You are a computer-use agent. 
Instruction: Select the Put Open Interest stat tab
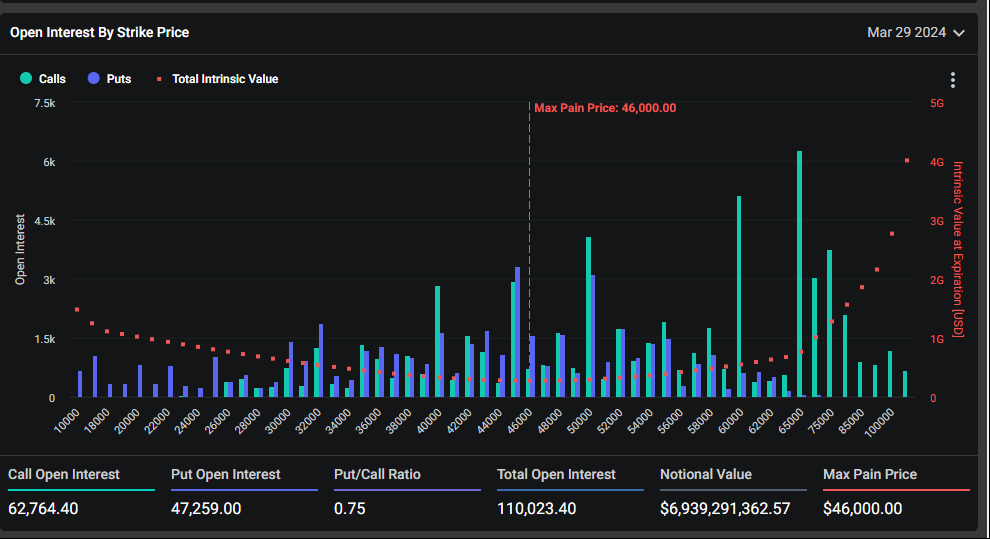(x=226, y=474)
